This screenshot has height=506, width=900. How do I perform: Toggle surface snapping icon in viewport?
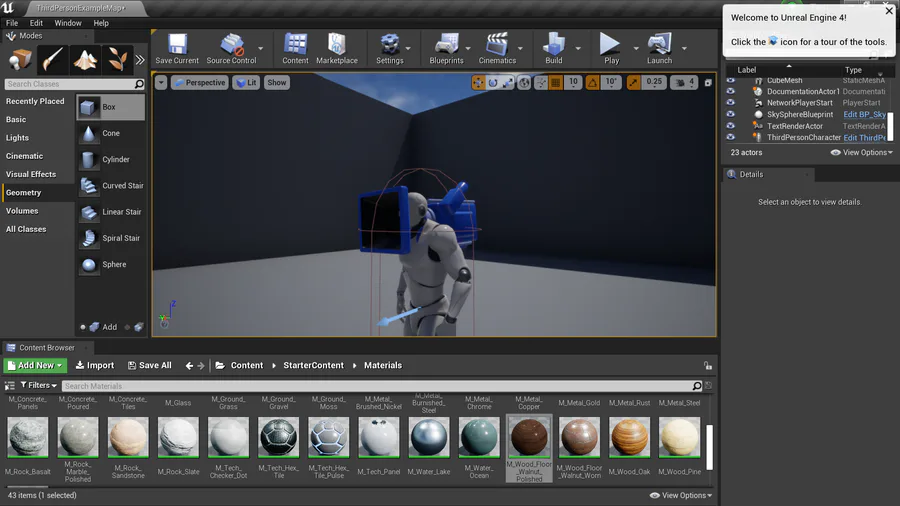click(541, 83)
